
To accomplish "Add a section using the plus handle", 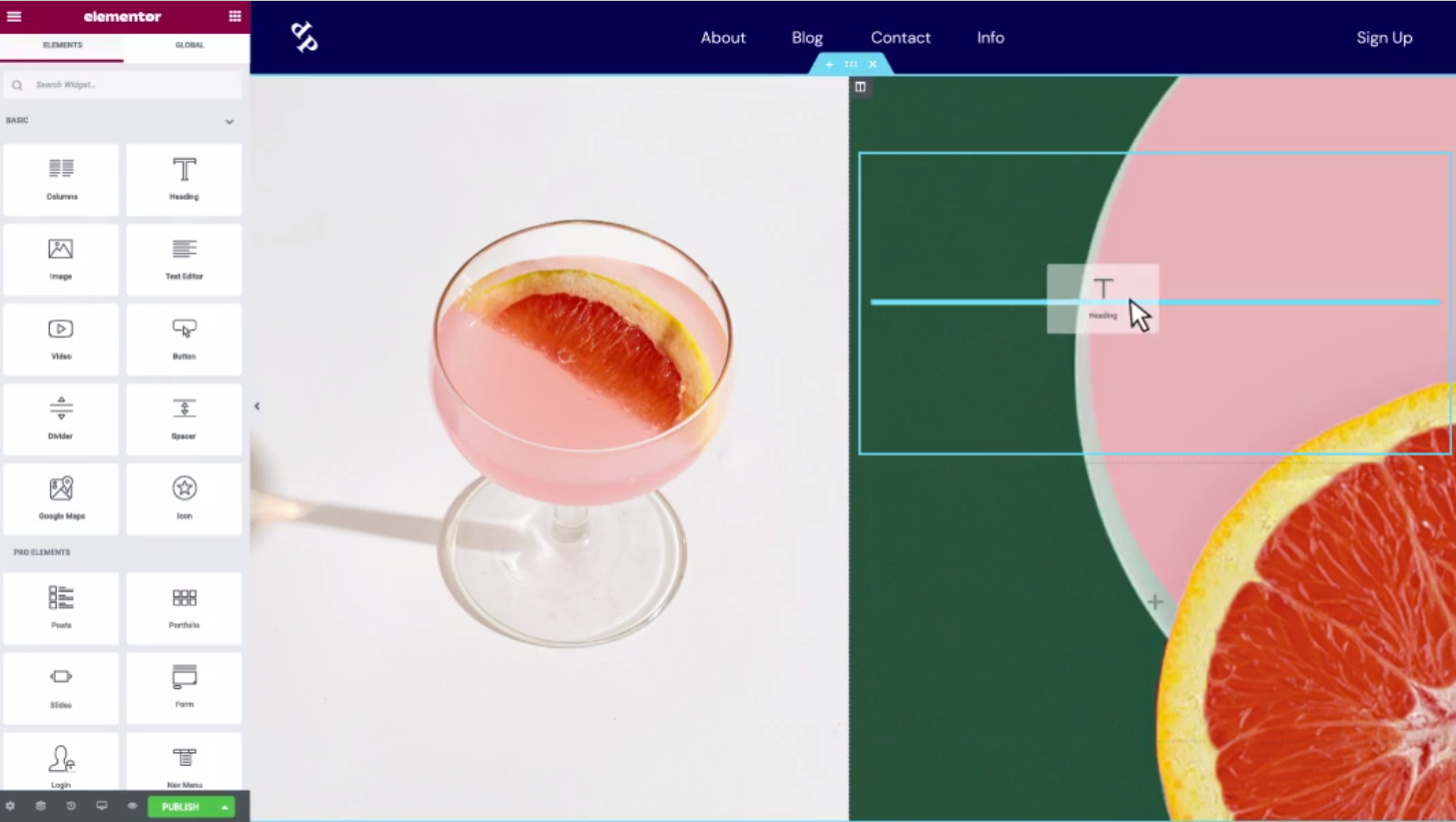I will (829, 64).
